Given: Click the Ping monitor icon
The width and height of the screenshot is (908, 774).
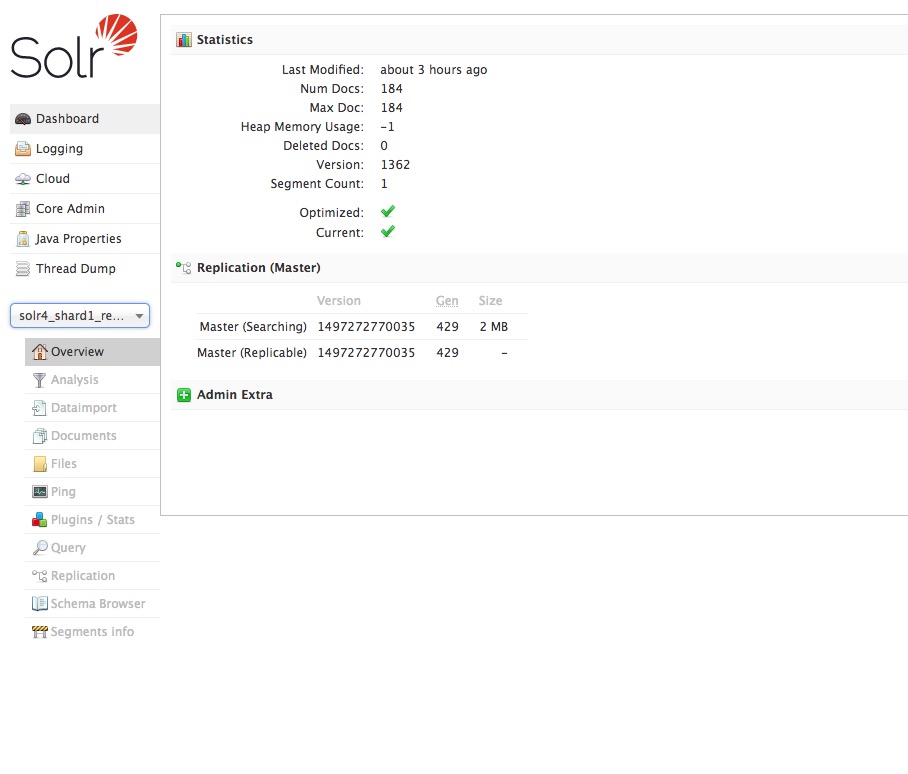Looking at the screenshot, I should (39, 491).
